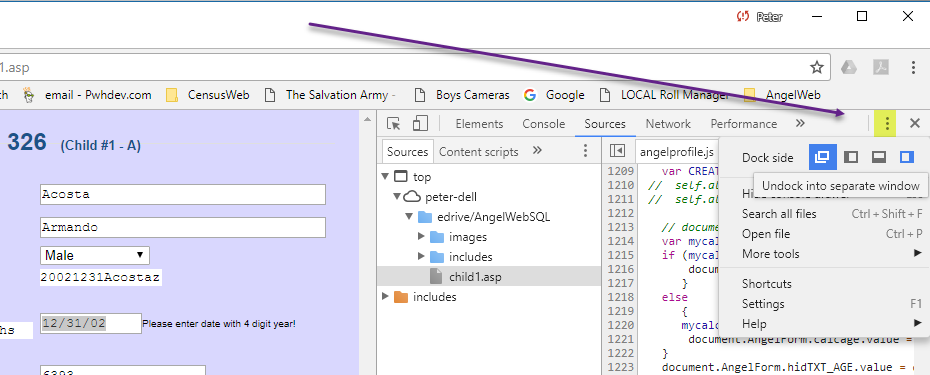Collapse the peter-dell domain node

point(397,196)
